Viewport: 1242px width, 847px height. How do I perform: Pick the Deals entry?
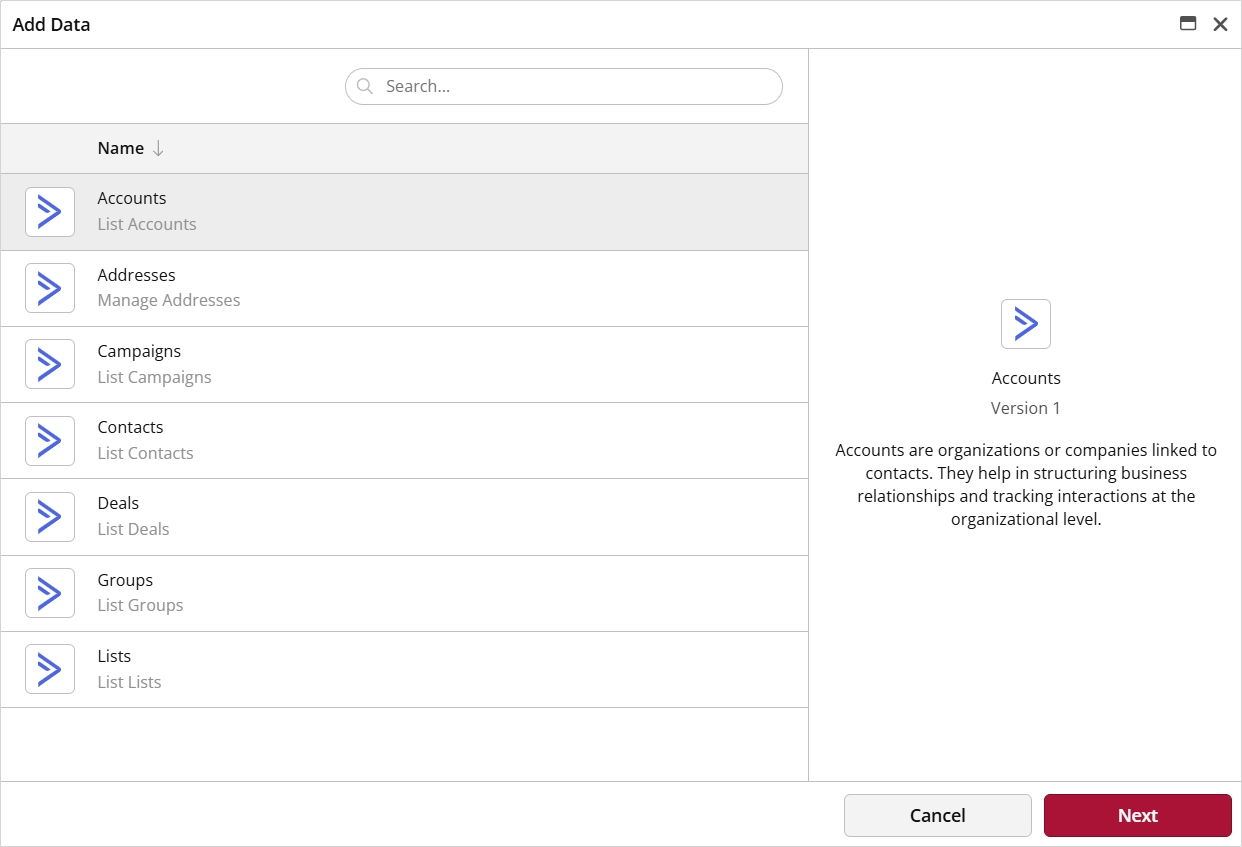pyautogui.click(x=404, y=517)
